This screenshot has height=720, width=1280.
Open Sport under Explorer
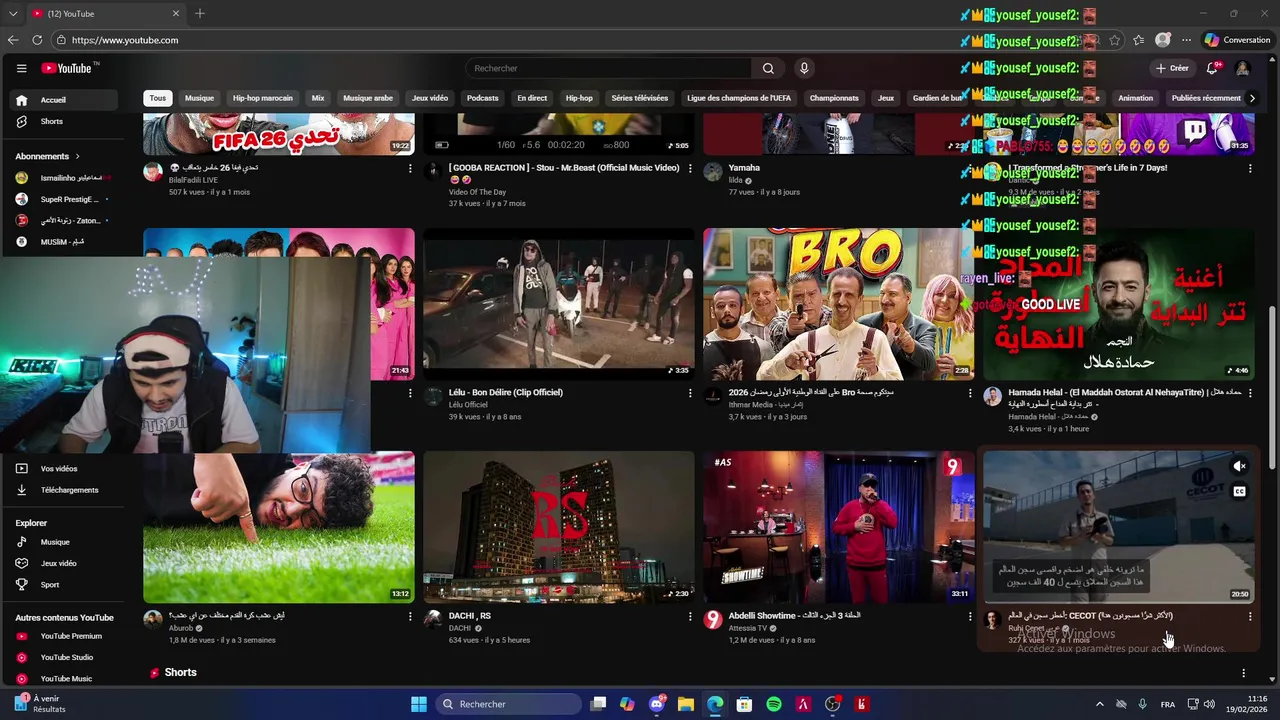pos(62,584)
